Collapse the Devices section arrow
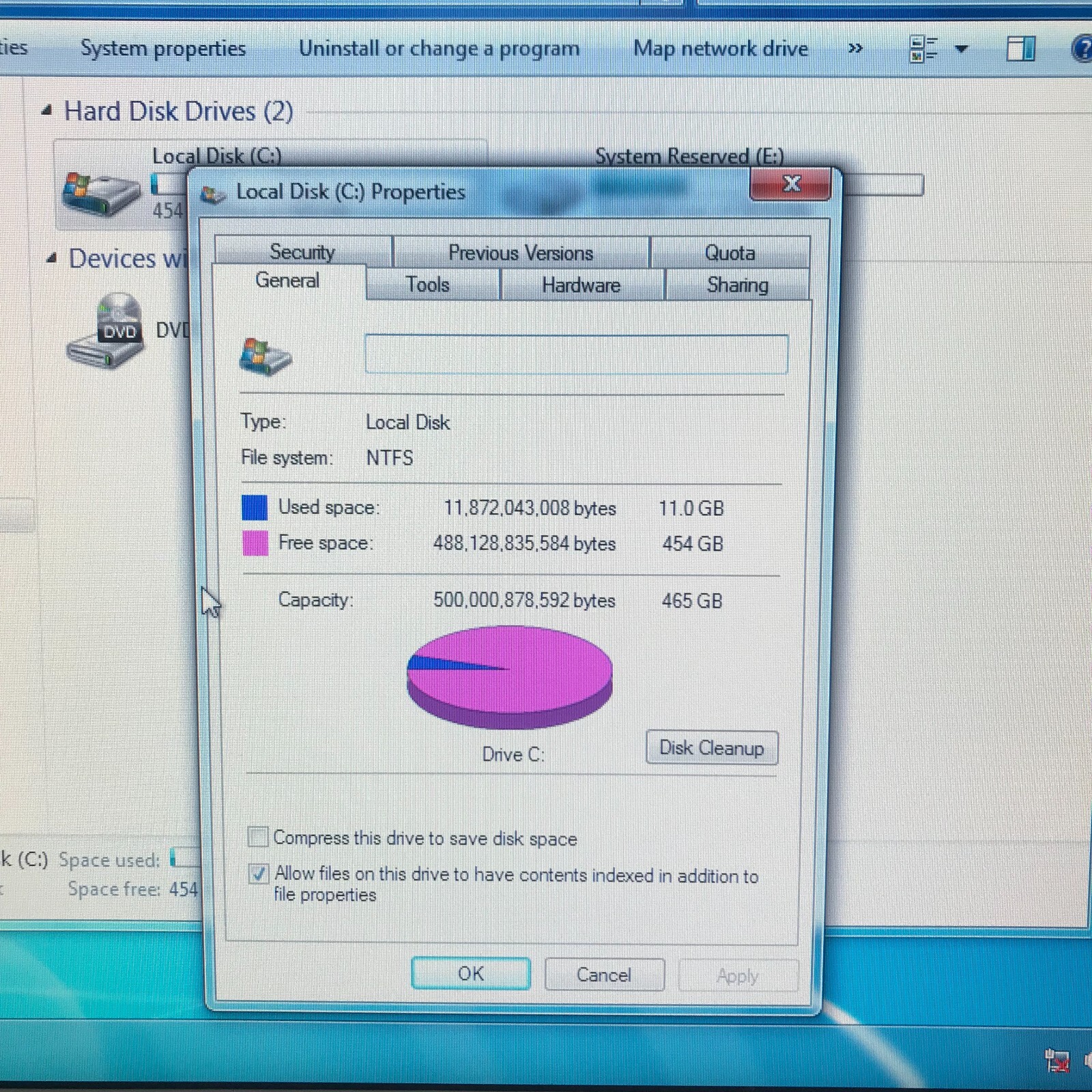Viewport: 1092px width, 1092px height. [x=51, y=258]
